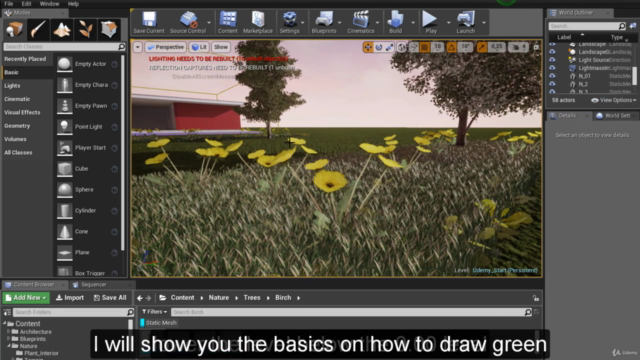Image resolution: width=640 pixels, height=360 pixels.
Task: Toggle the Lit view mode button
Action: (199, 47)
